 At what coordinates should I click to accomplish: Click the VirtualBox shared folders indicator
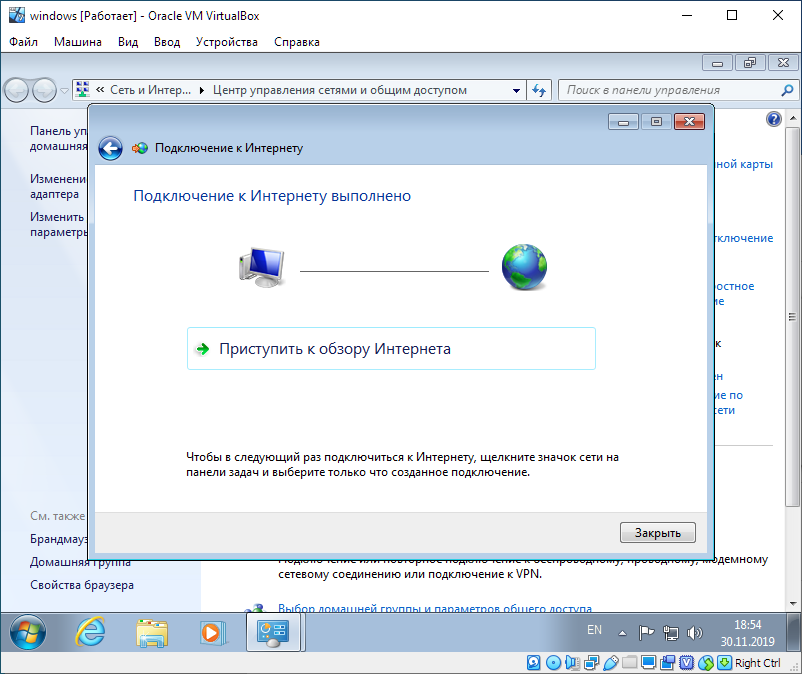pyautogui.click(x=630, y=663)
